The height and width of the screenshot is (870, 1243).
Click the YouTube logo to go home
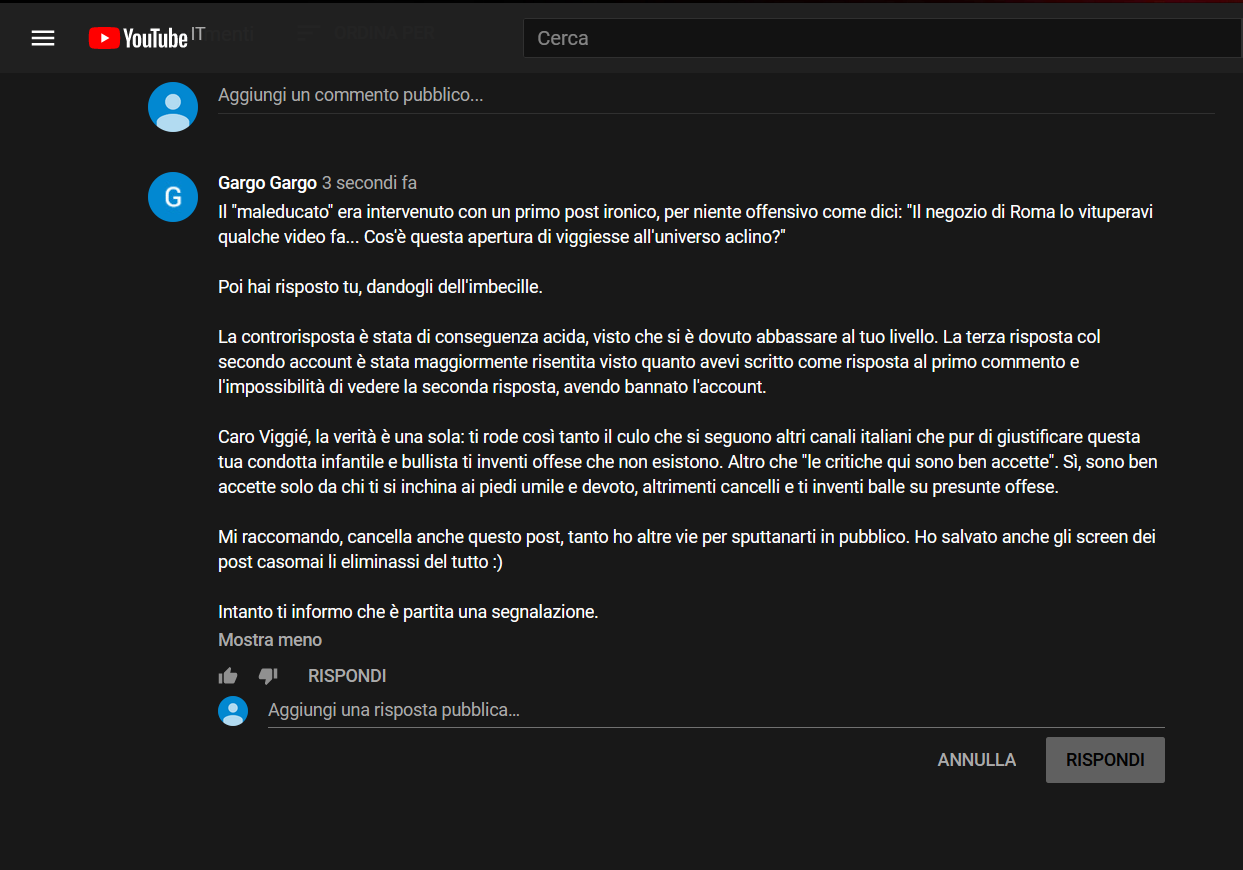(138, 38)
